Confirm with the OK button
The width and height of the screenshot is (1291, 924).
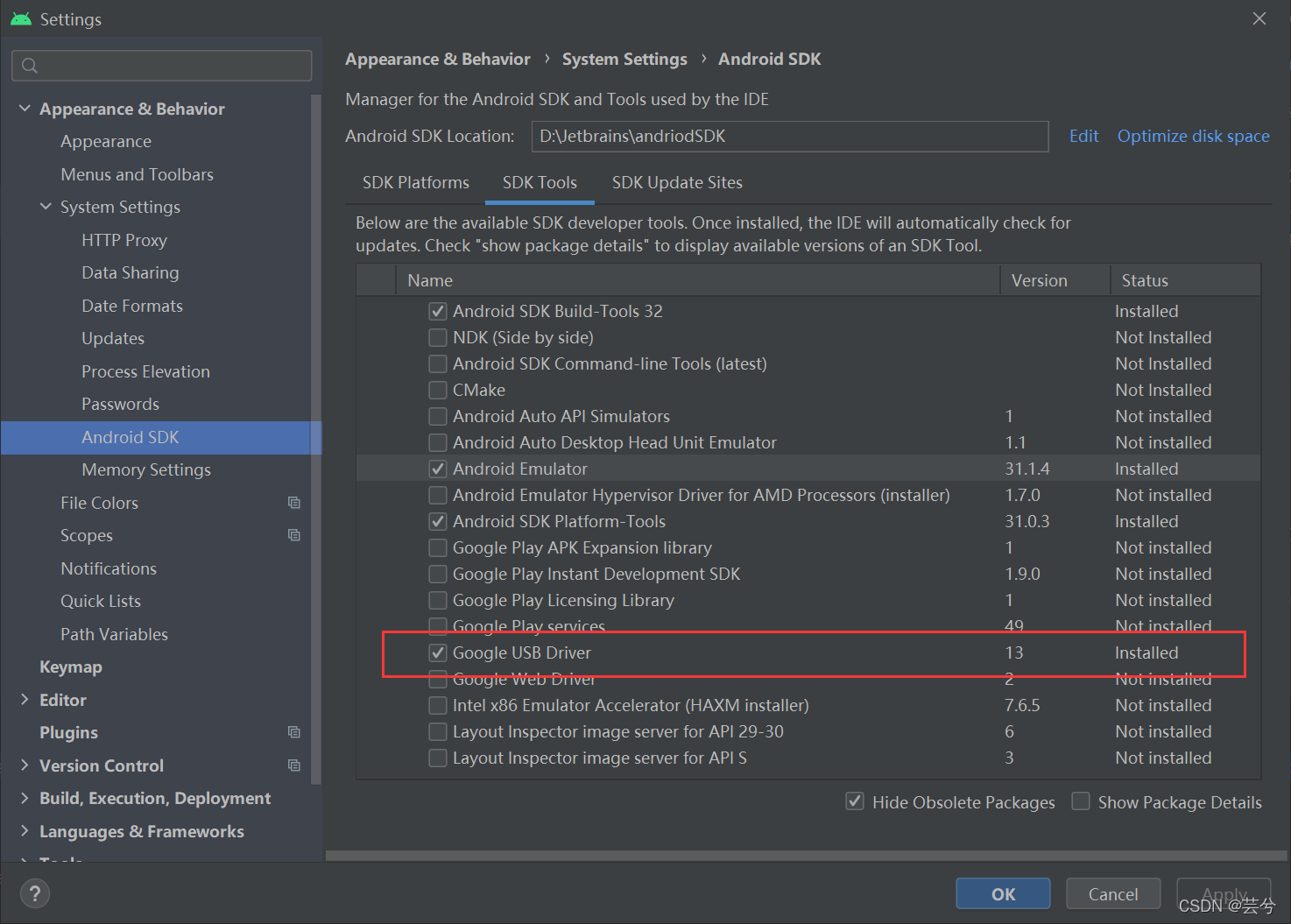click(x=1003, y=893)
